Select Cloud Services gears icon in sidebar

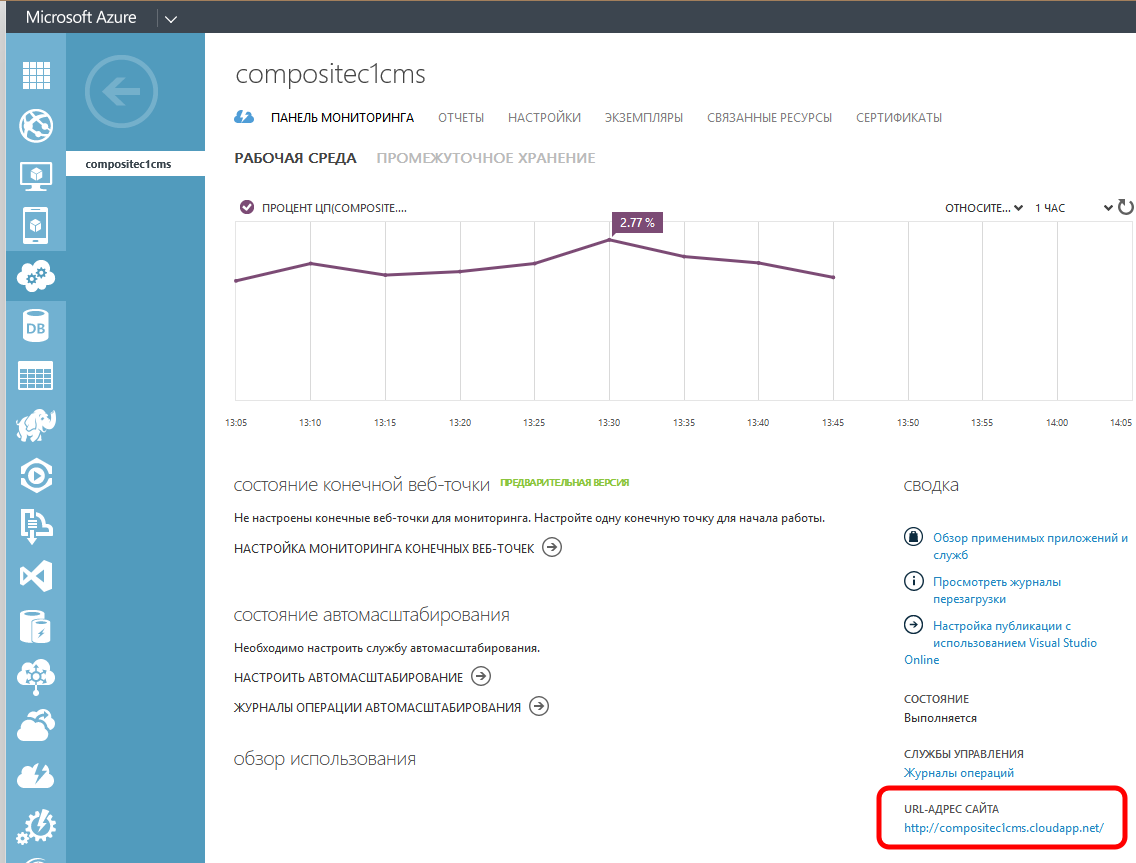coord(36,276)
